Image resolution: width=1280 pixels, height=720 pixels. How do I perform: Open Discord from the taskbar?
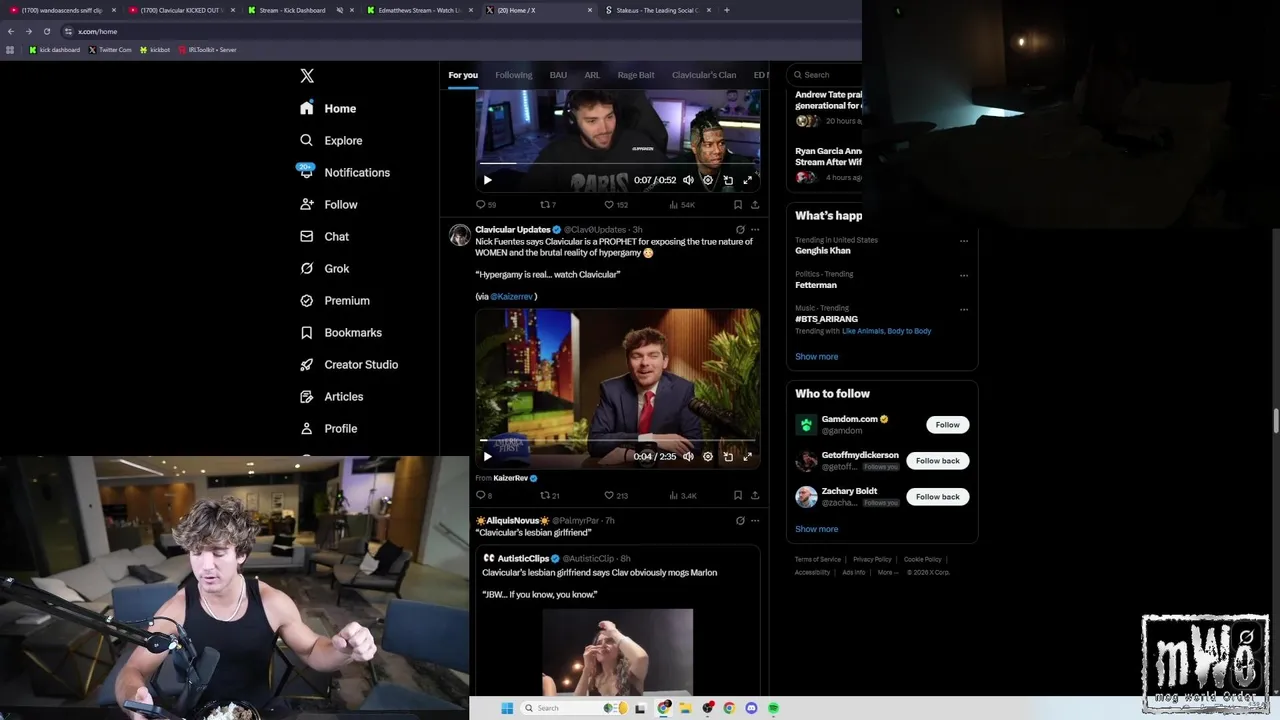(x=751, y=708)
